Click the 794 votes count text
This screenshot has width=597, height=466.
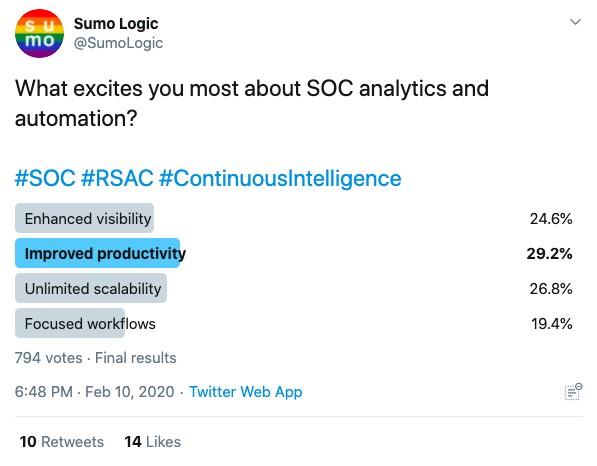[48, 358]
